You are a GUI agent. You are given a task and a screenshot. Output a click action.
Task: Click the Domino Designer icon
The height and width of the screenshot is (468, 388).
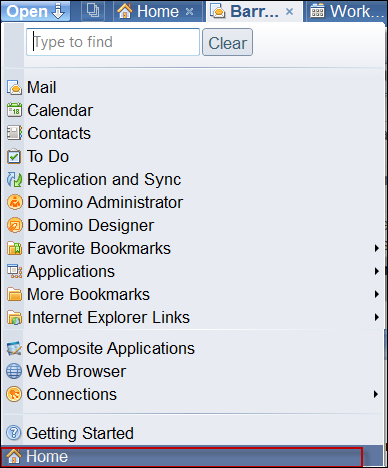(14, 225)
